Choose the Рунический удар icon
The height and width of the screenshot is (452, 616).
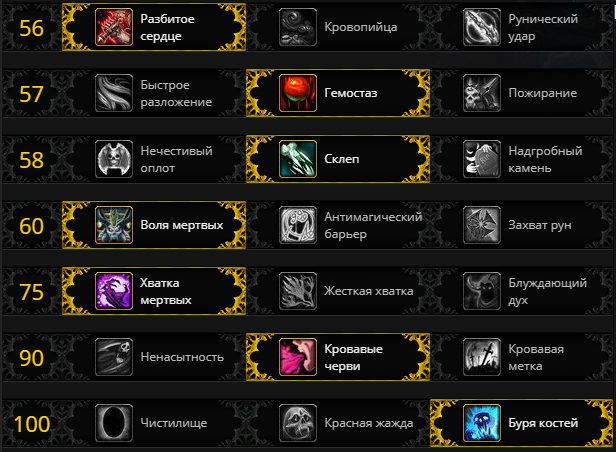(x=482, y=27)
